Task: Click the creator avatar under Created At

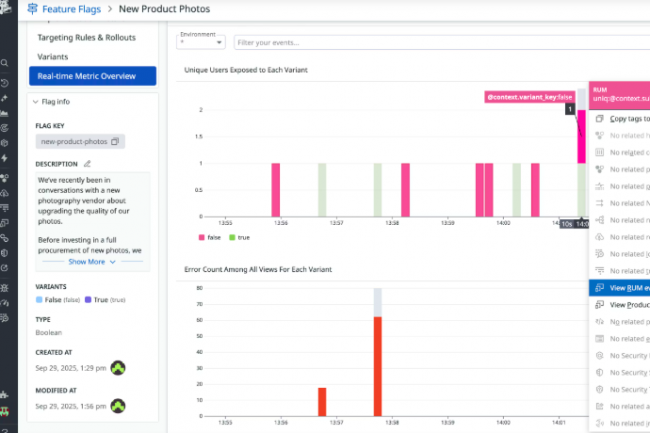Action: [118, 367]
